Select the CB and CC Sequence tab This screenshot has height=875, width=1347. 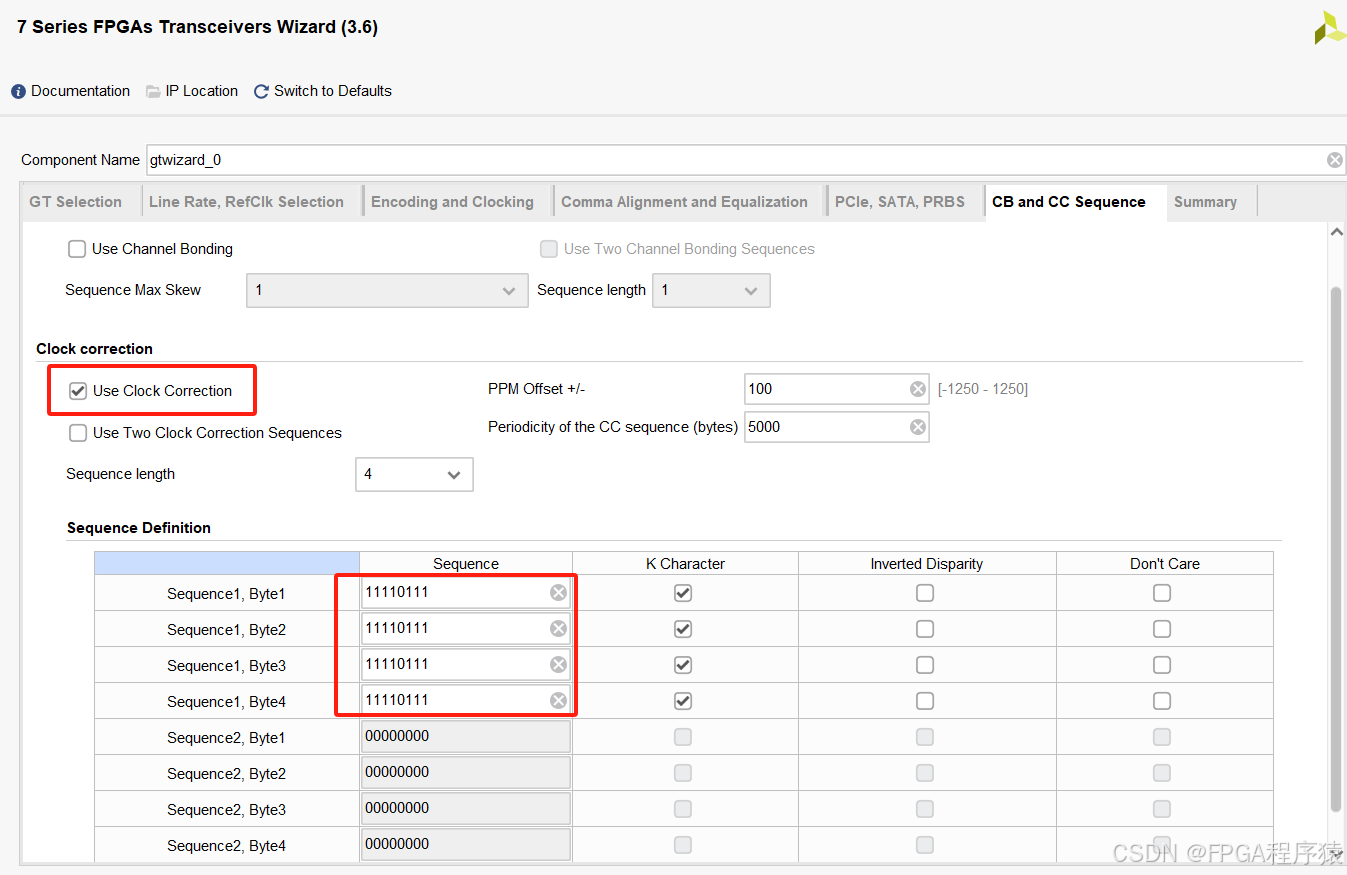coord(1069,202)
